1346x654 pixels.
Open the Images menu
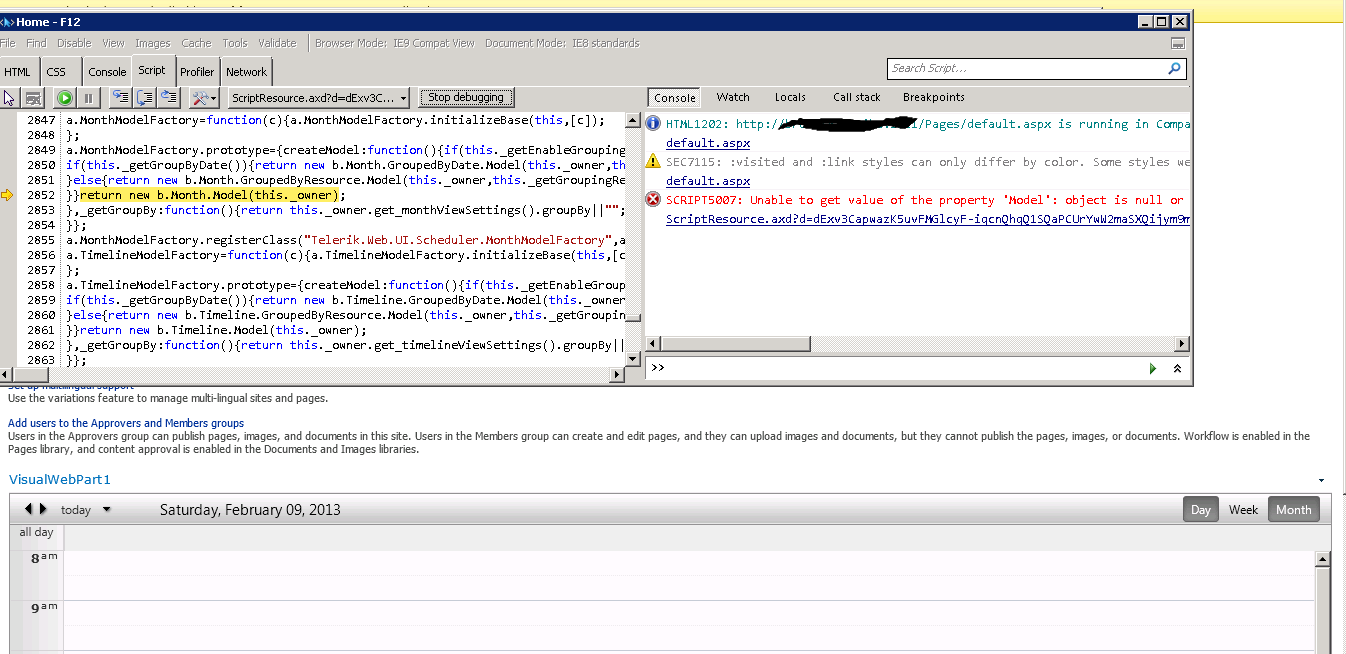153,43
